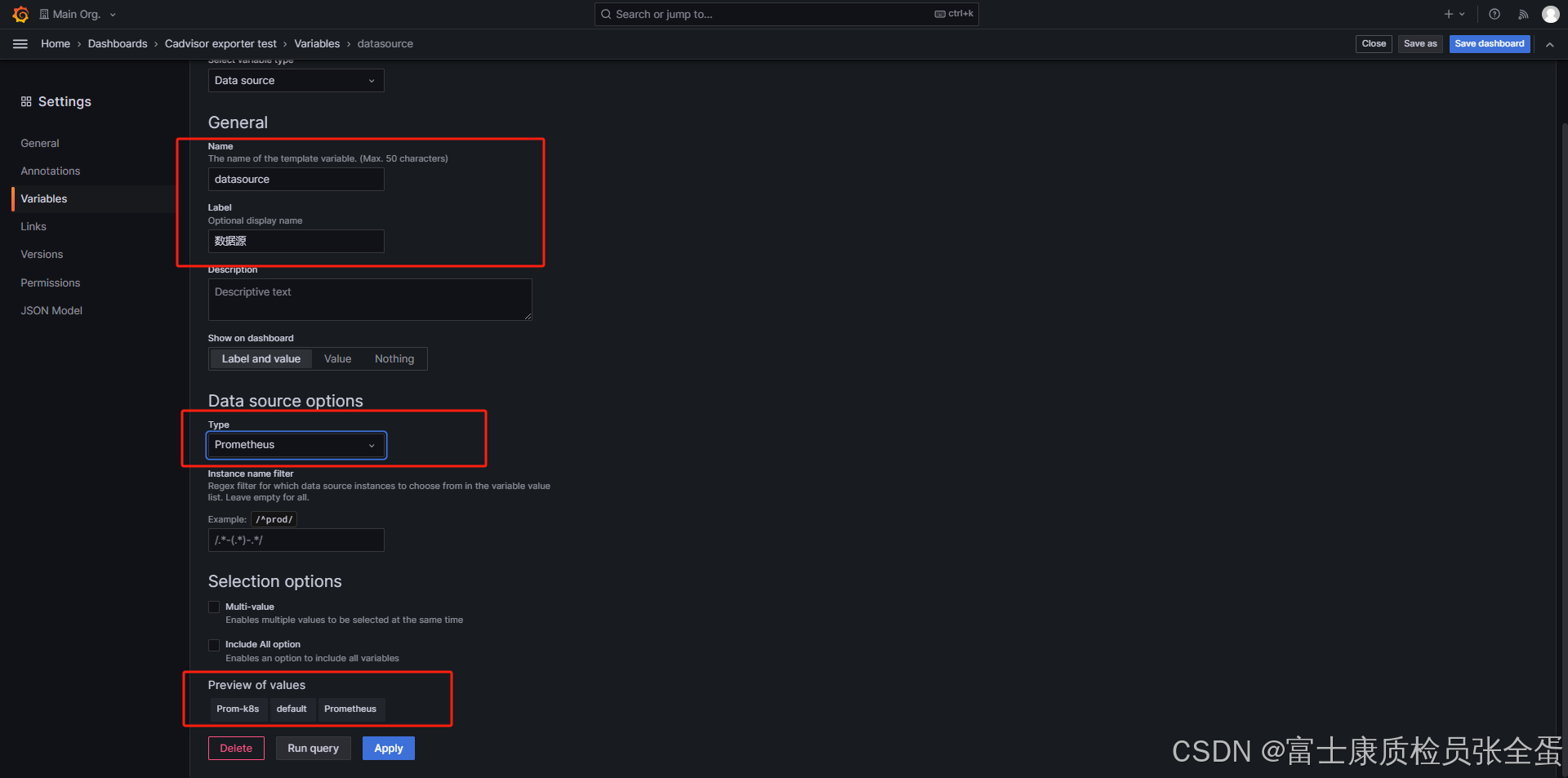This screenshot has width=1568, height=778.
Task: Enable the Multi-value checkbox
Action: tap(214, 607)
